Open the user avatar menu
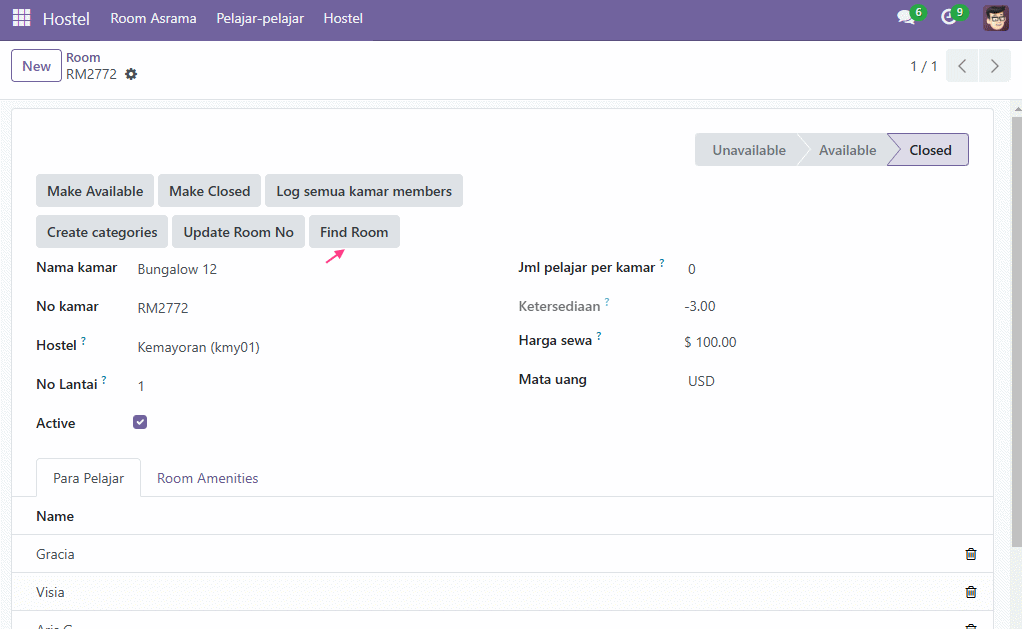The image size is (1022, 629). pyautogui.click(x=995, y=18)
